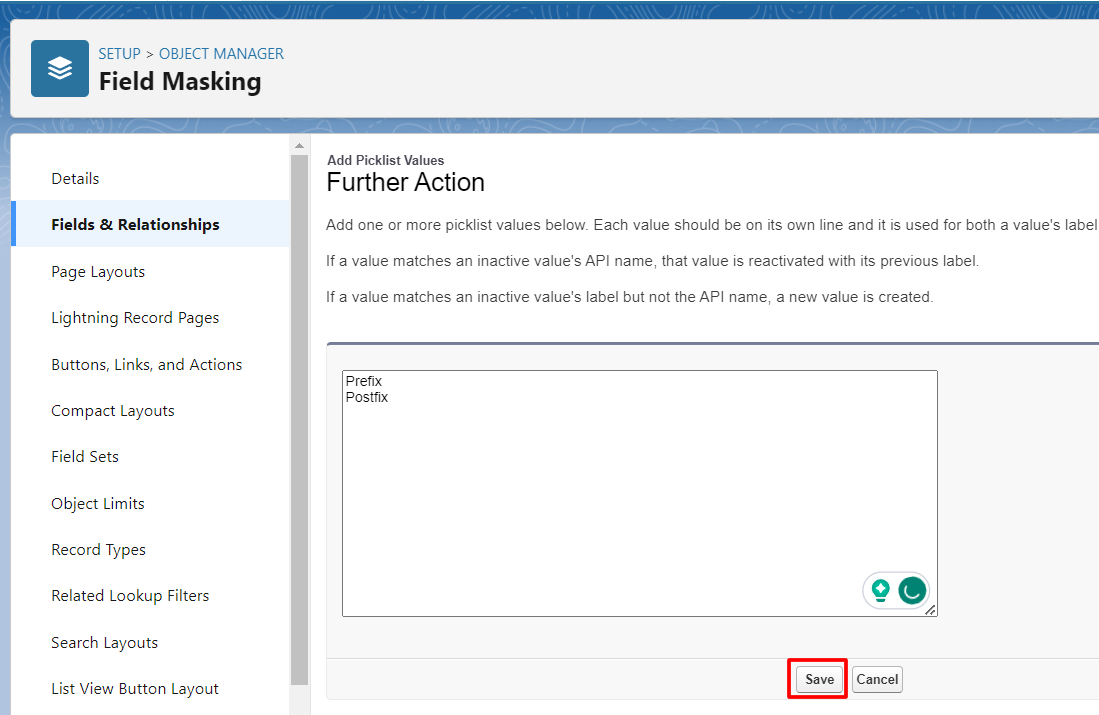This screenshot has width=1099, height=715.
Task: Go to Page Layouts section
Action: [x=98, y=272]
